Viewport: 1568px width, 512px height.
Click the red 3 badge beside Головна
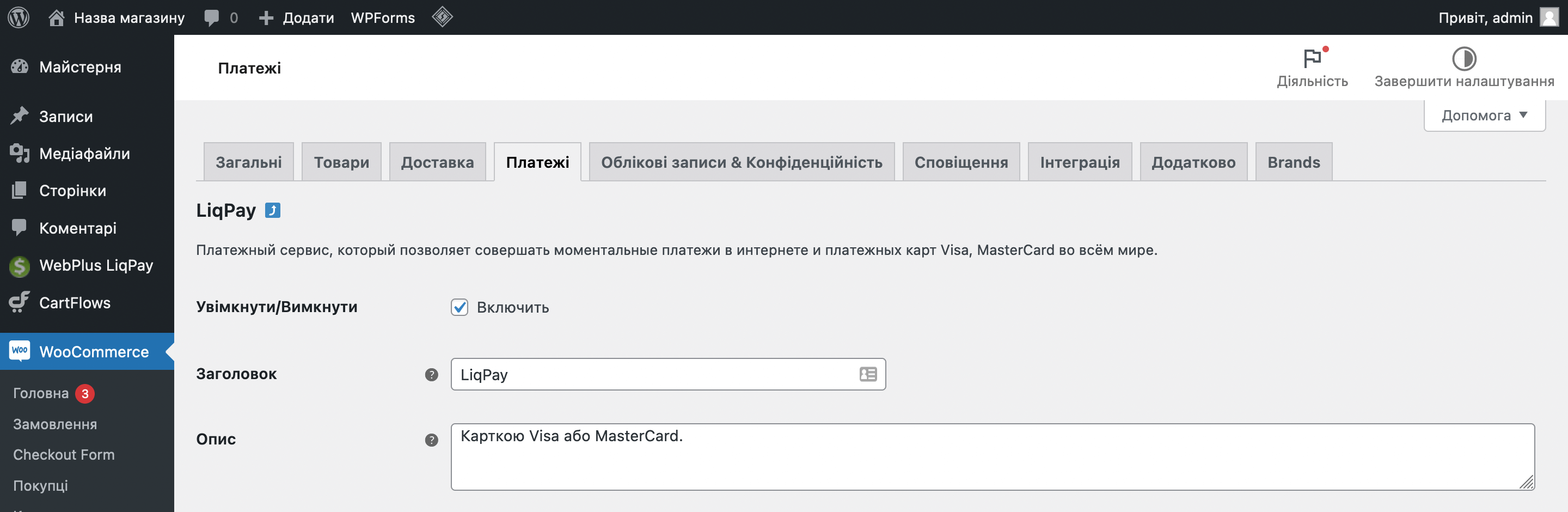(x=85, y=394)
